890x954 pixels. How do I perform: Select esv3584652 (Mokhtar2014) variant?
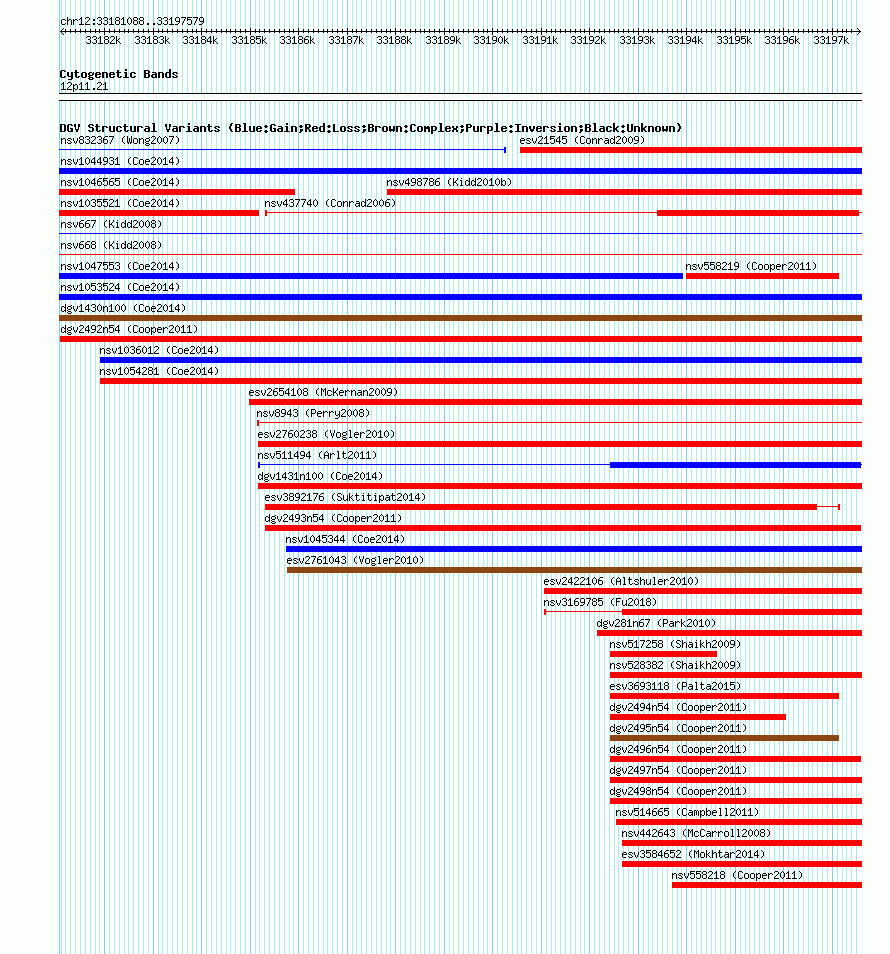[693, 854]
